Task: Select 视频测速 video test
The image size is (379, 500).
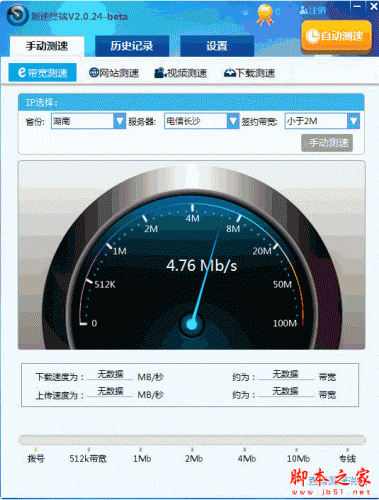Action: click(x=181, y=73)
